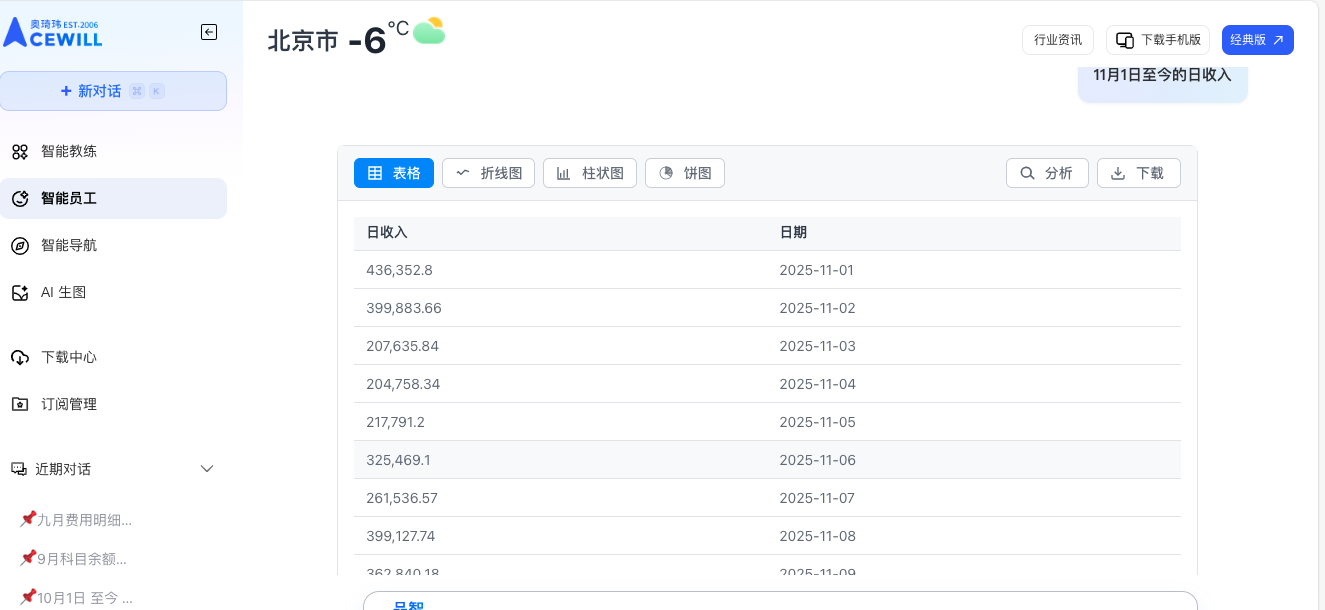Click 下载手机版 button
Screen dimensions: 1325x610
tap(1158, 40)
